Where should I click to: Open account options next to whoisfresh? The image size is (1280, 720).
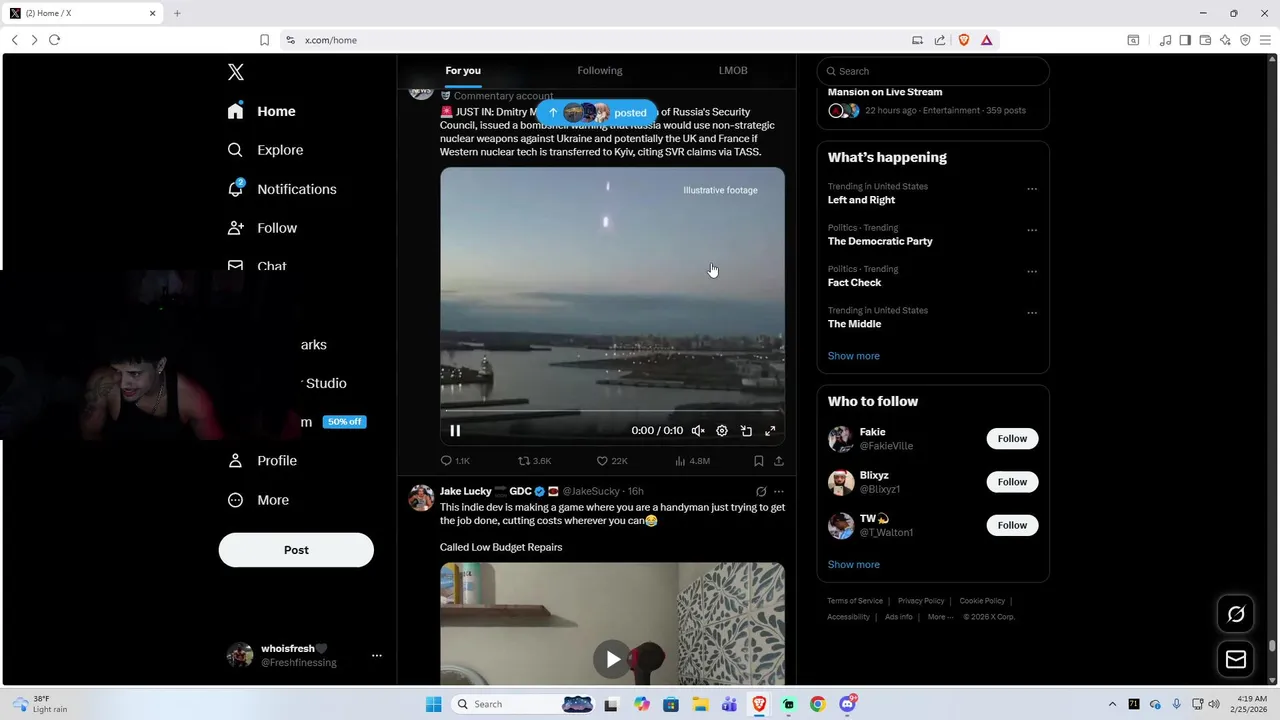(377, 655)
